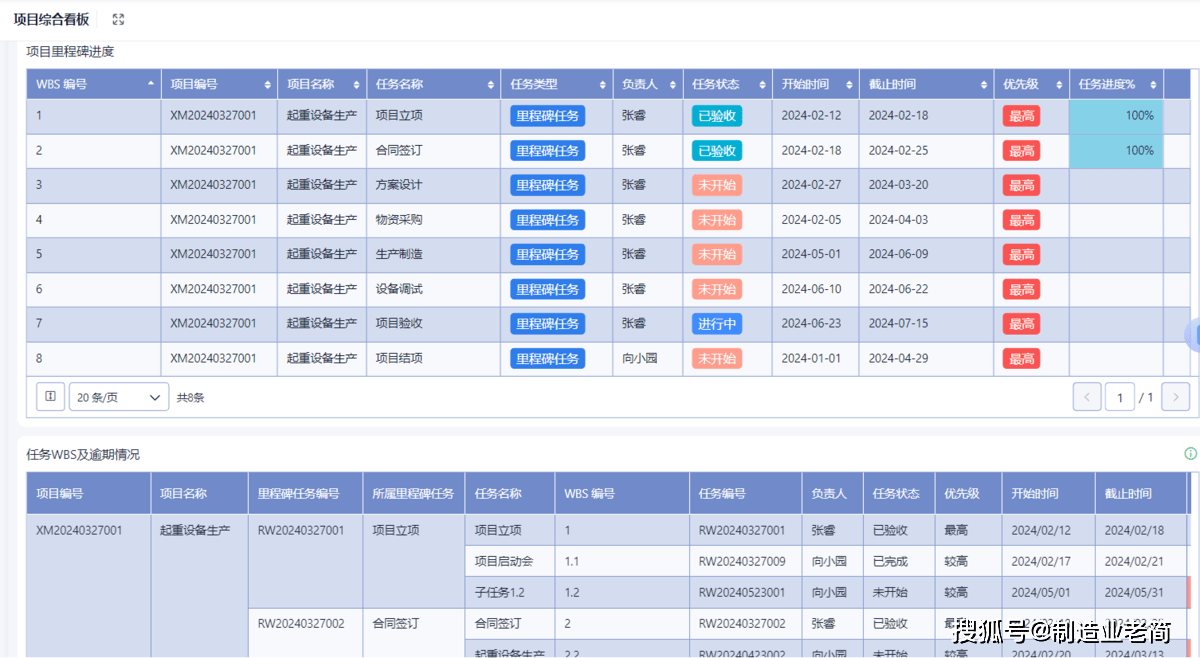Click sort icon on 任务进度% column
Image resolution: width=1200 pixels, height=658 pixels.
pos(1153,85)
